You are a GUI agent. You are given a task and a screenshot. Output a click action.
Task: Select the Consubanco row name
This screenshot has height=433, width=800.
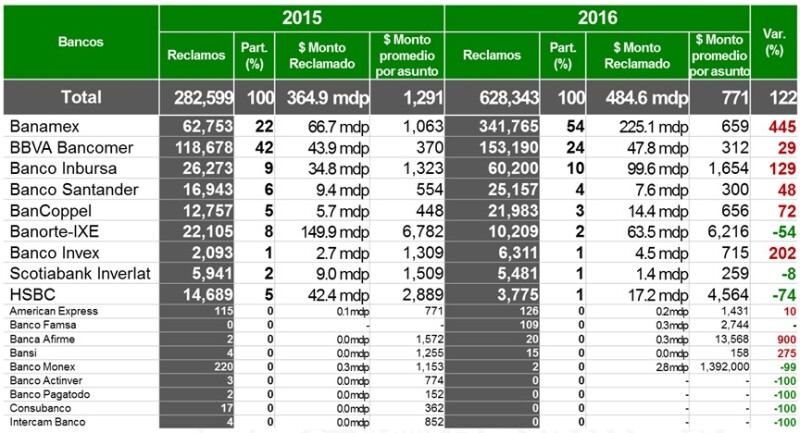(x=40, y=408)
